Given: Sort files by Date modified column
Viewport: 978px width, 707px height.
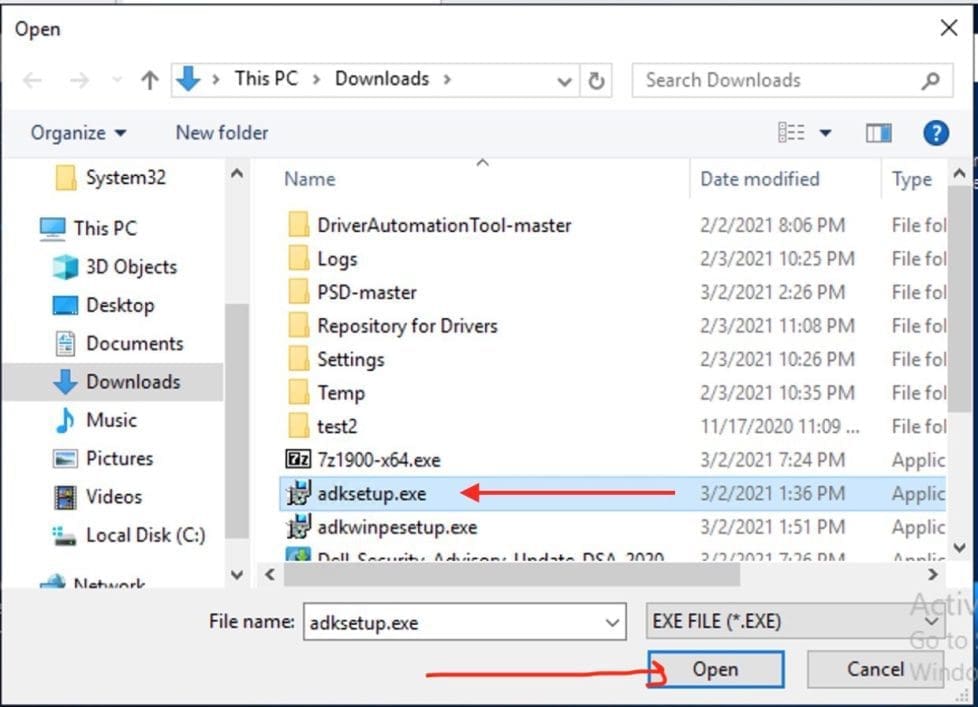Looking at the screenshot, I should [x=759, y=179].
